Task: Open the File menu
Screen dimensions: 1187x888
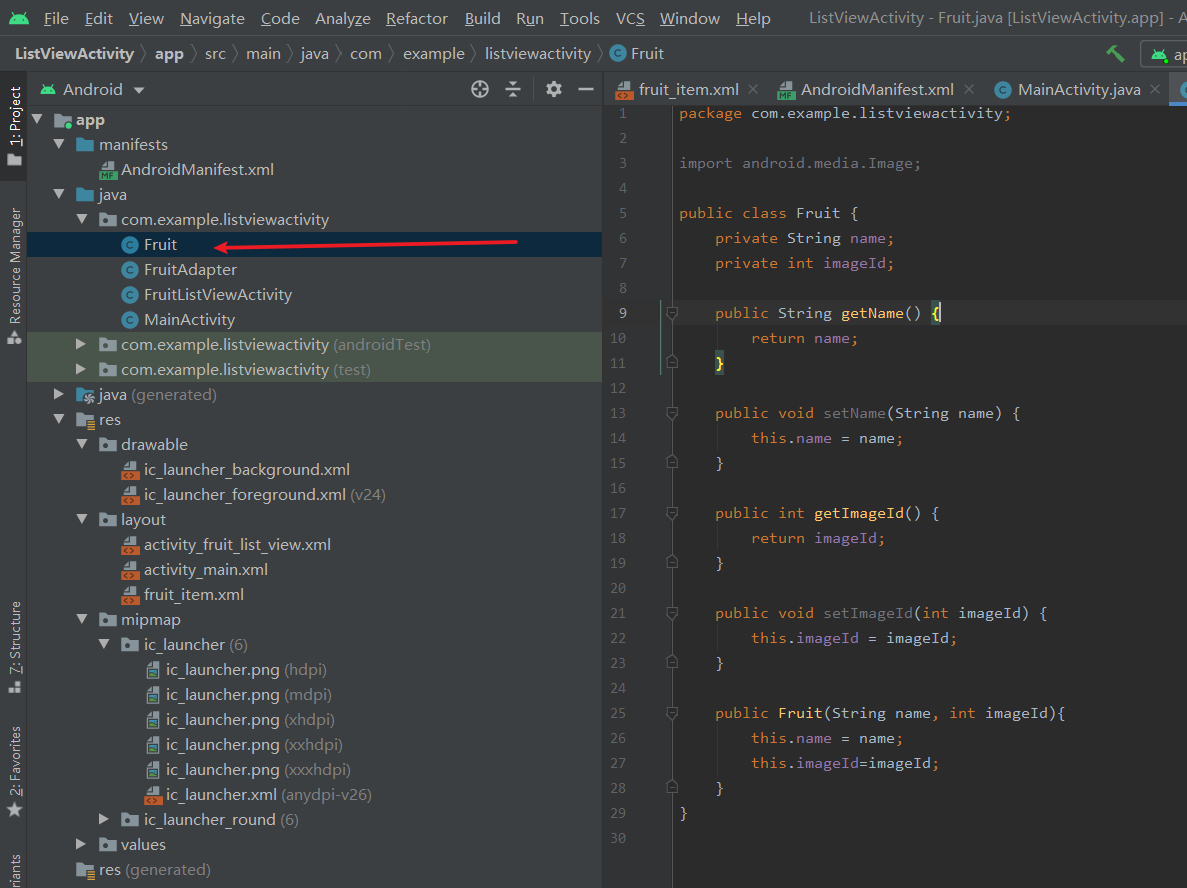Action: [x=56, y=18]
